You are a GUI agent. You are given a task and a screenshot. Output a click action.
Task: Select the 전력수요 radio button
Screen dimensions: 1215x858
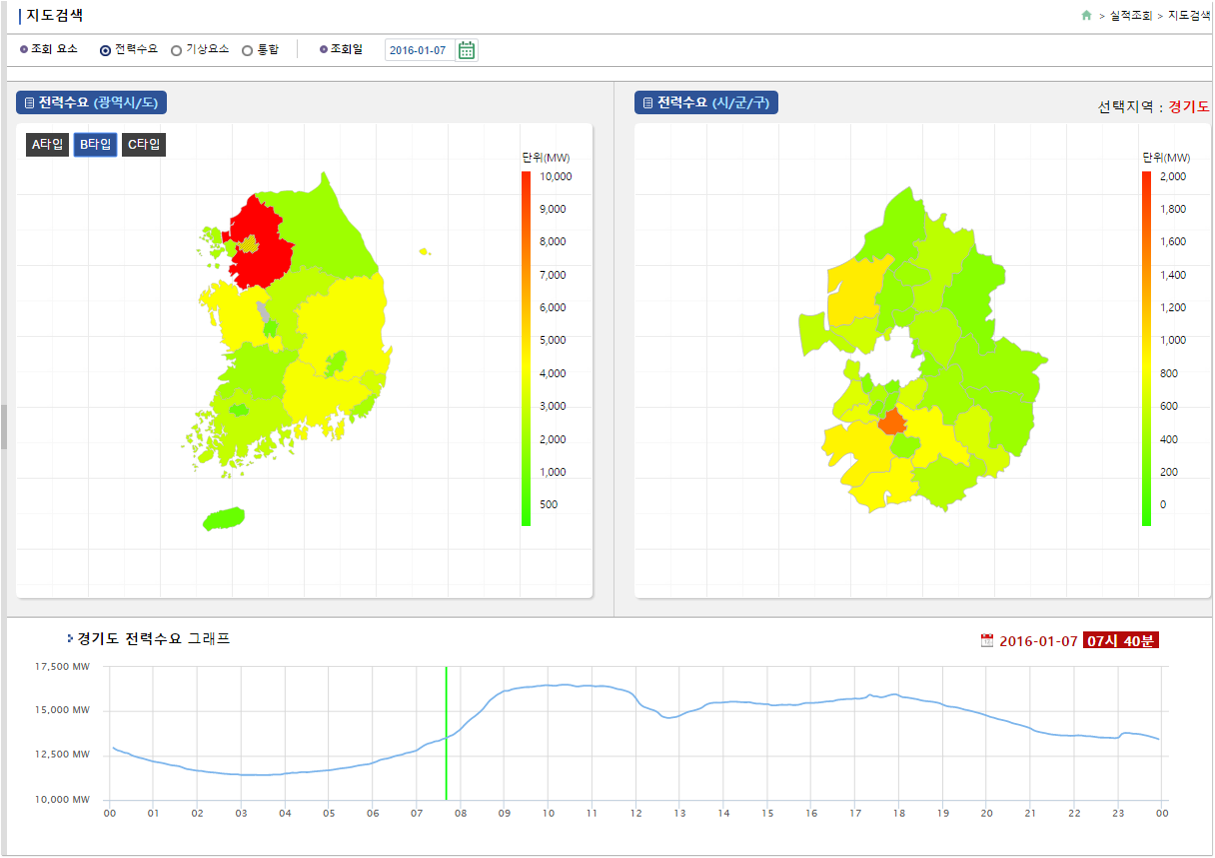[x=106, y=50]
